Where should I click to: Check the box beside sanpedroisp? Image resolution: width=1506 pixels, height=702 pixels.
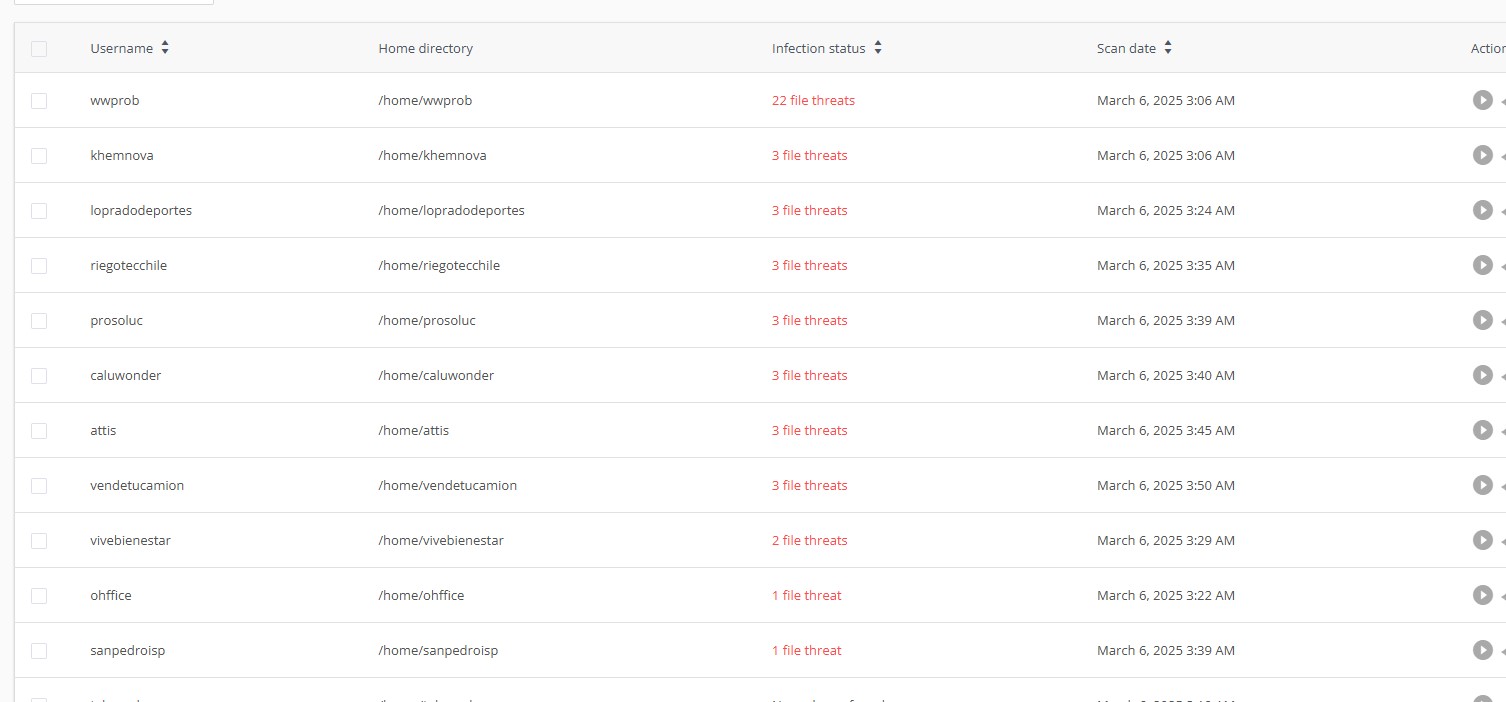[x=39, y=650]
